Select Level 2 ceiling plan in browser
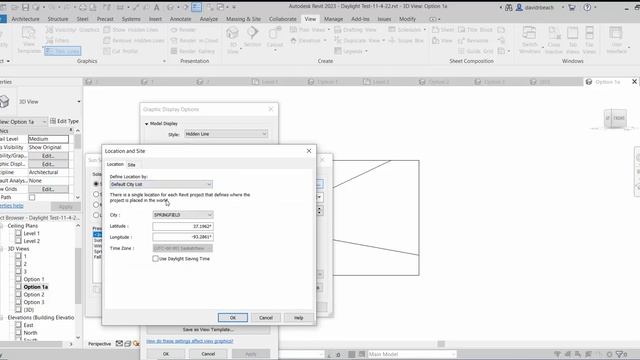Screen dimensions: 640x360 click(x=31, y=241)
